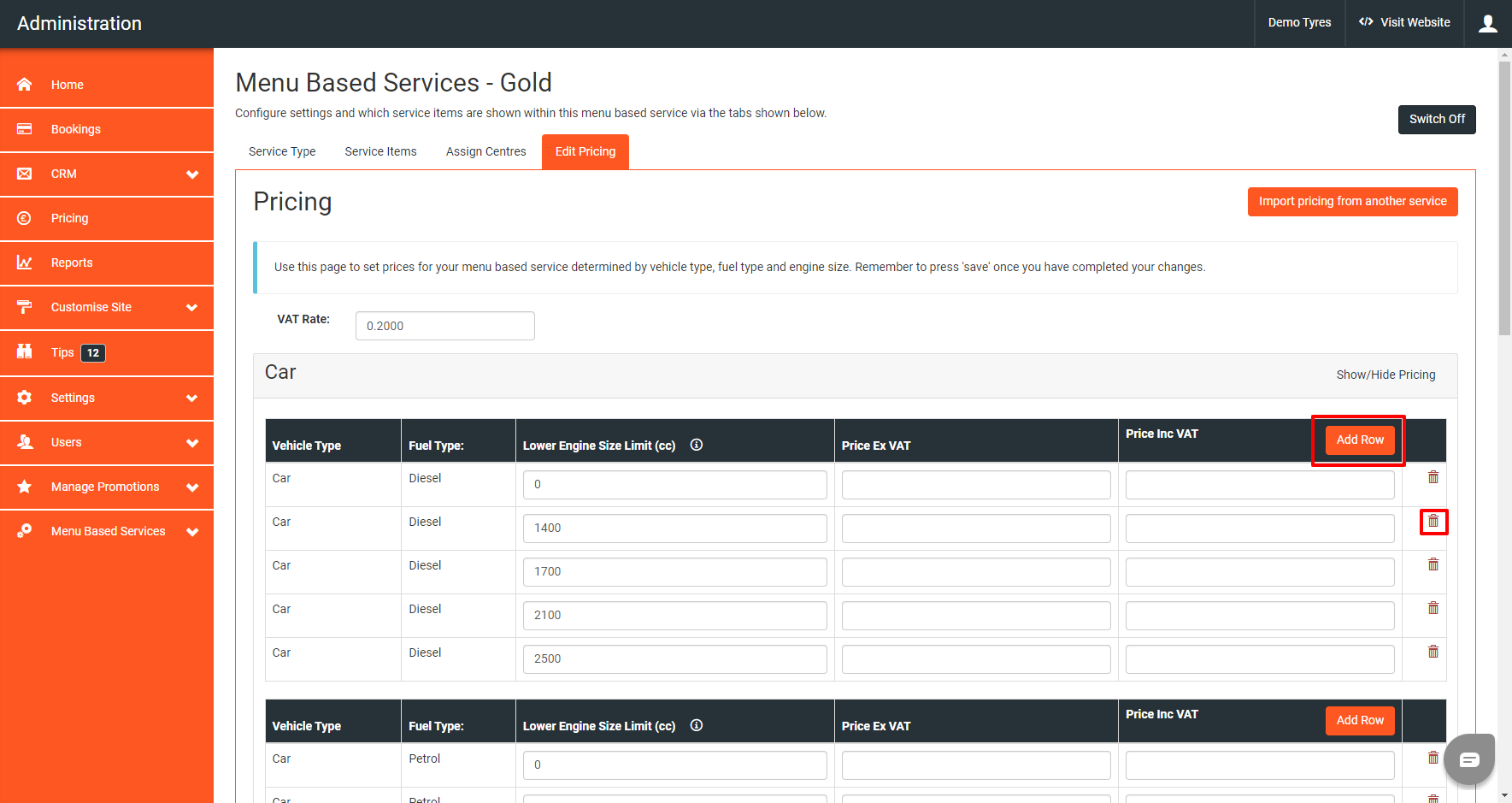Click the Tips badge showing 12
The image size is (1512, 803).
93,352
